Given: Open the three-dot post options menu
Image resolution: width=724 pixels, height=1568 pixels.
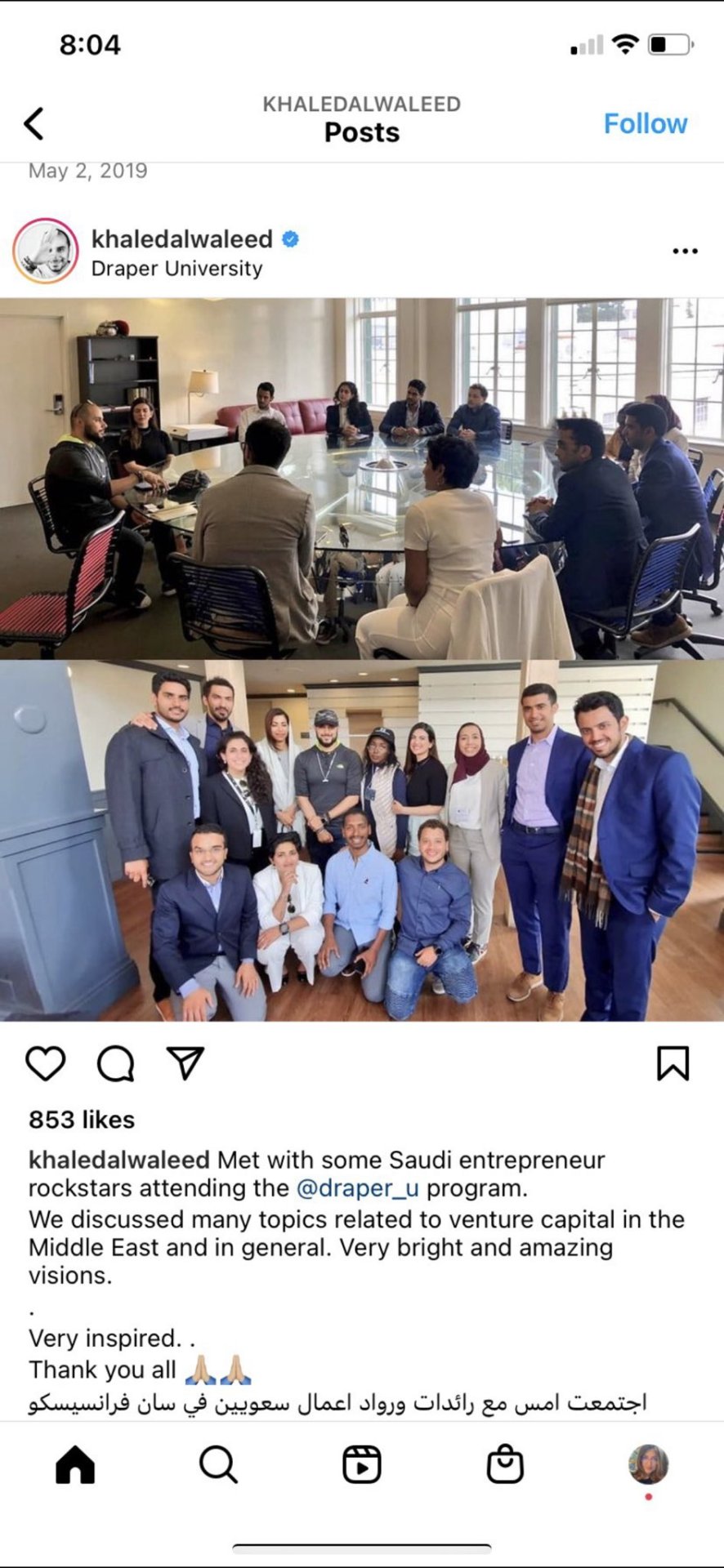Looking at the screenshot, I should click(685, 251).
